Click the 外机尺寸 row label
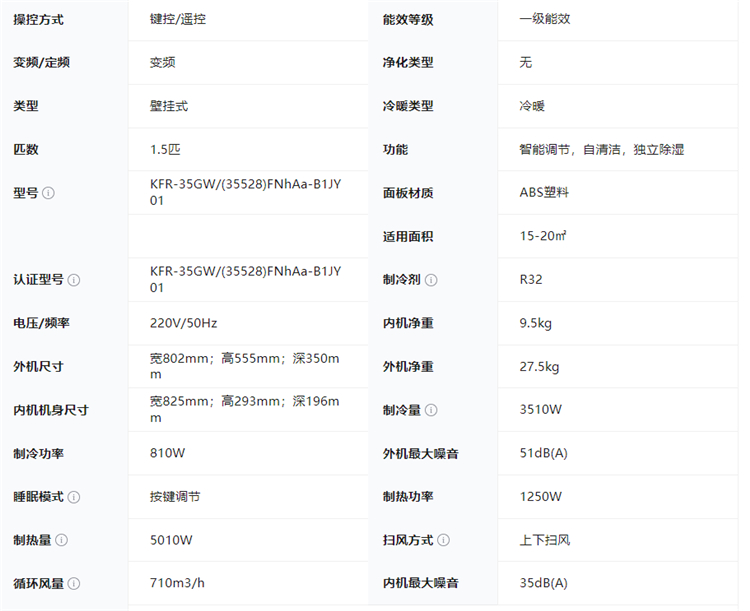Screen dimensions: 750x611 pos(38,367)
